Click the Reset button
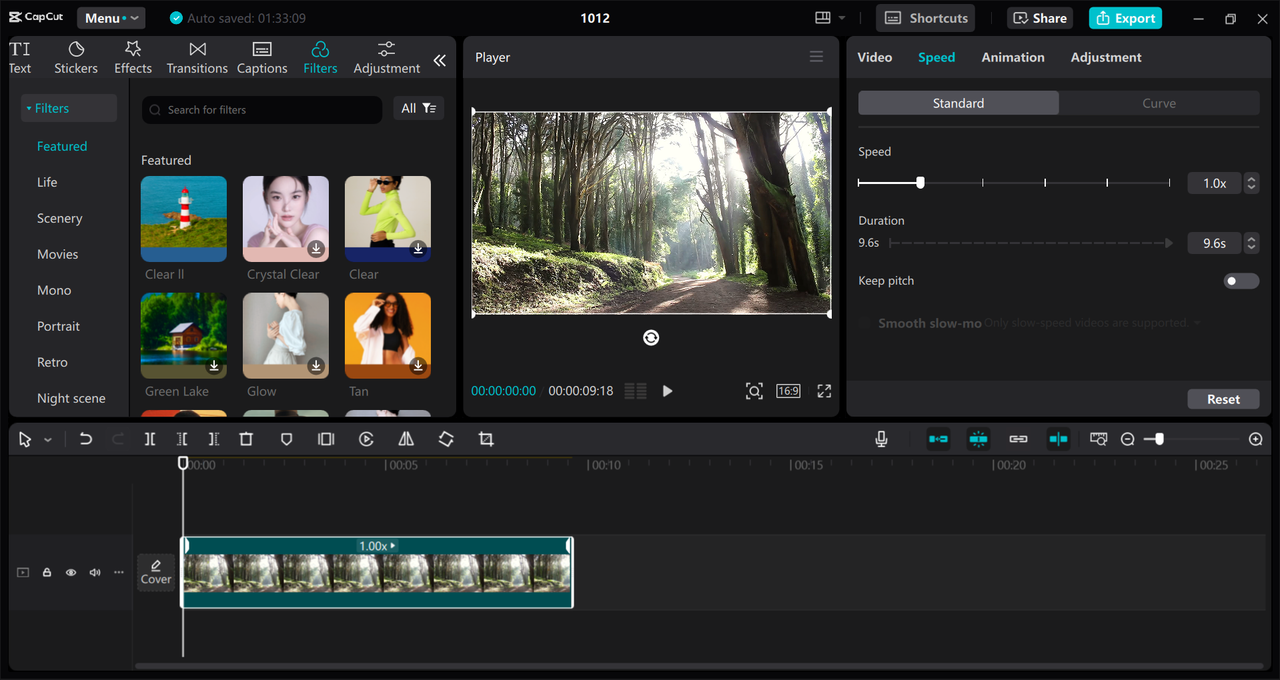Image resolution: width=1280 pixels, height=680 pixels. (x=1223, y=399)
